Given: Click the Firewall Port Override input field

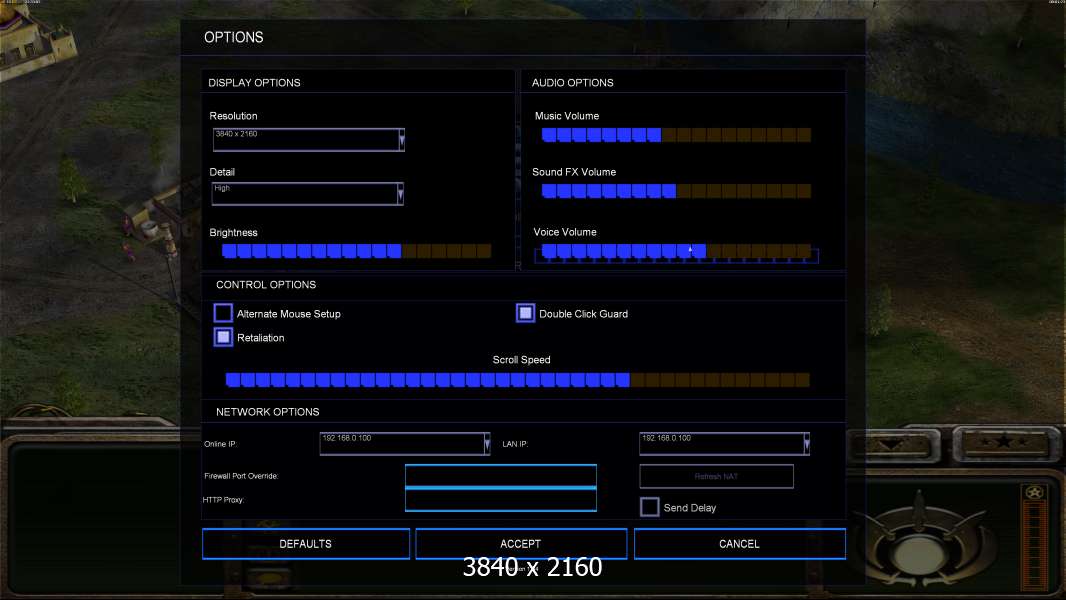Looking at the screenshot, I should (x=500, y=476).
